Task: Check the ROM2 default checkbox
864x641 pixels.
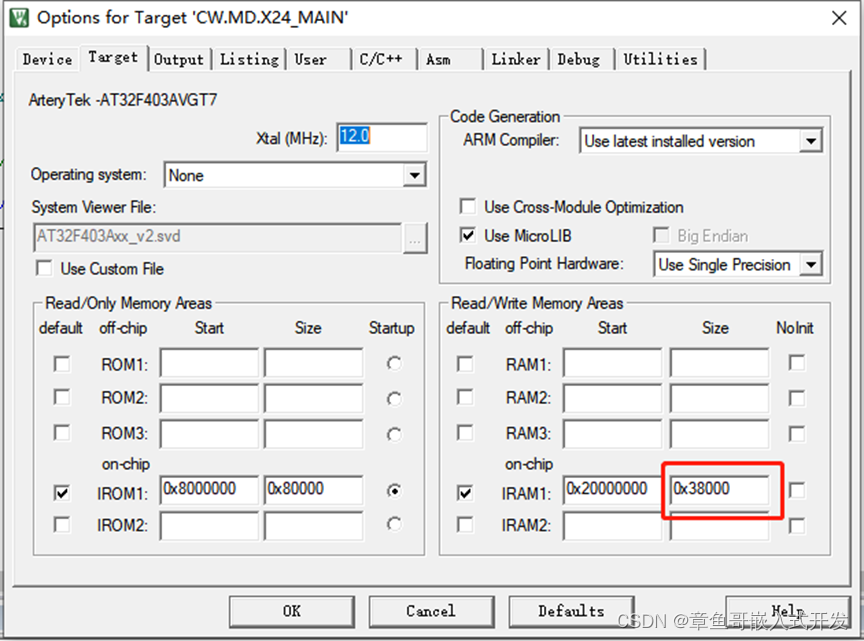Action: click(62, 397)
